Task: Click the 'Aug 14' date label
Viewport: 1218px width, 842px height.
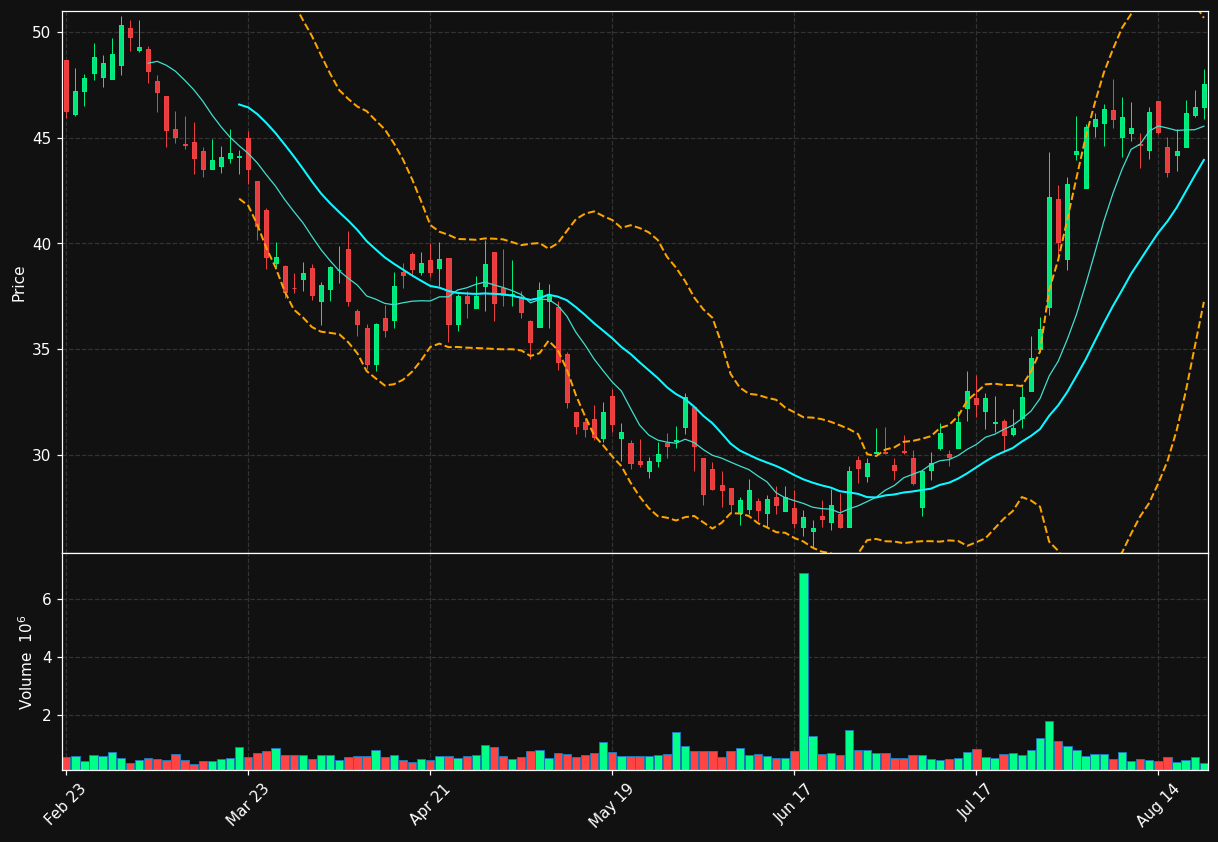Action: click(1158, 803)
